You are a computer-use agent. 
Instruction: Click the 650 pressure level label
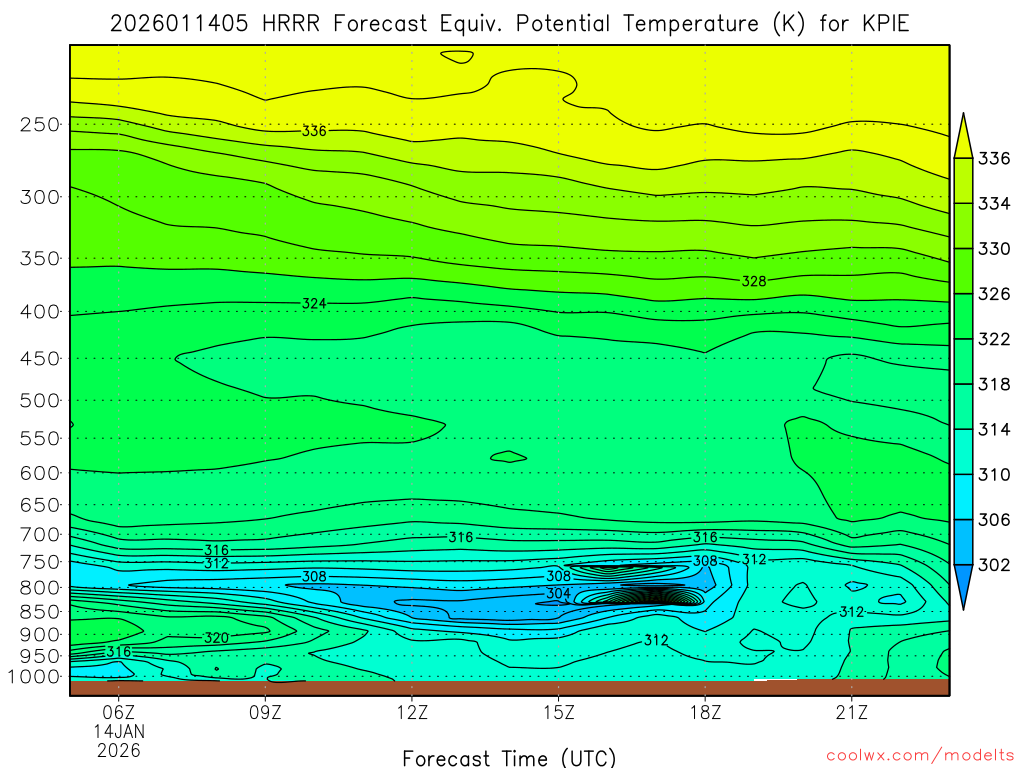coord(40,505)
